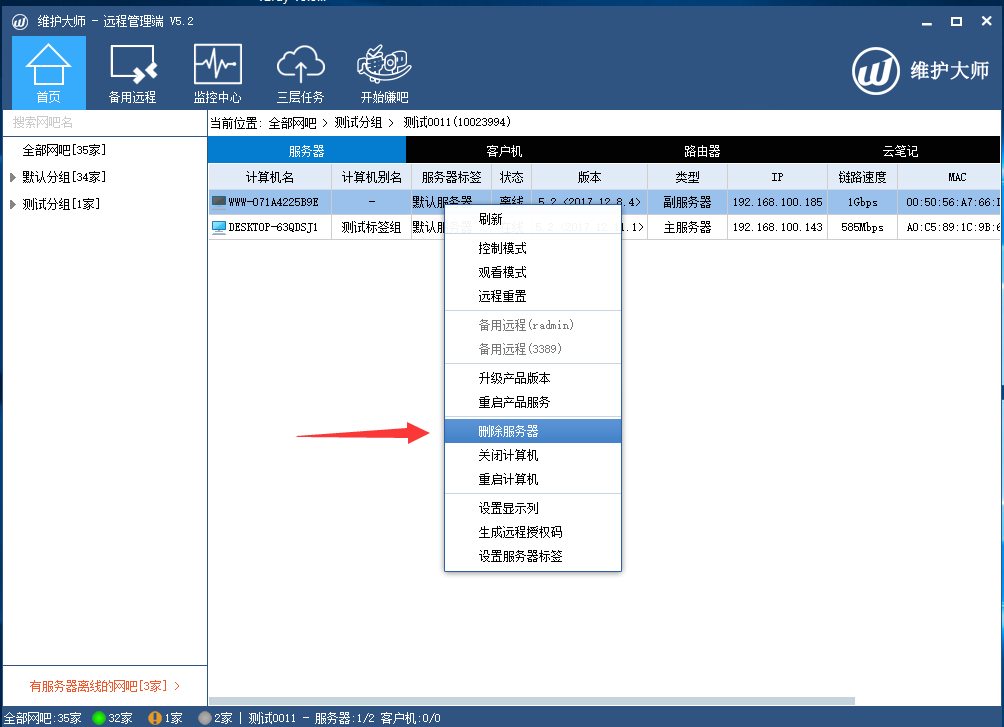1004x727 pixels.
Task: Click the 585Mbps link speed cell
Action: pos(862,227)
